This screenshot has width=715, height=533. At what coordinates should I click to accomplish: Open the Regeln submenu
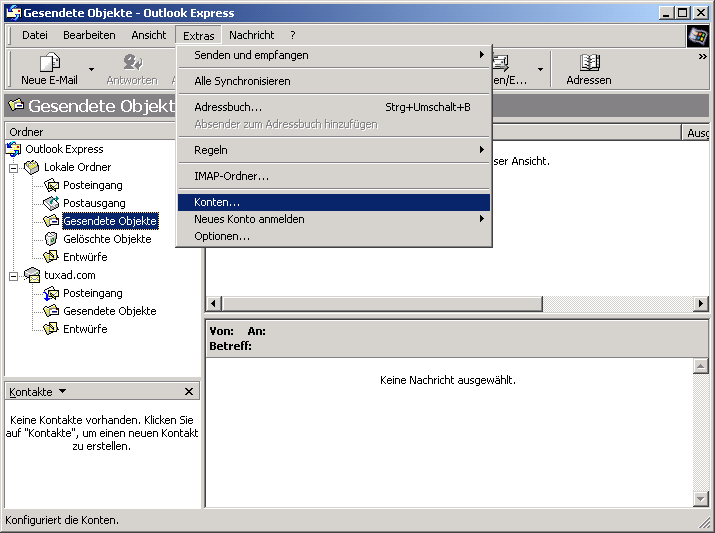point(334,150)
